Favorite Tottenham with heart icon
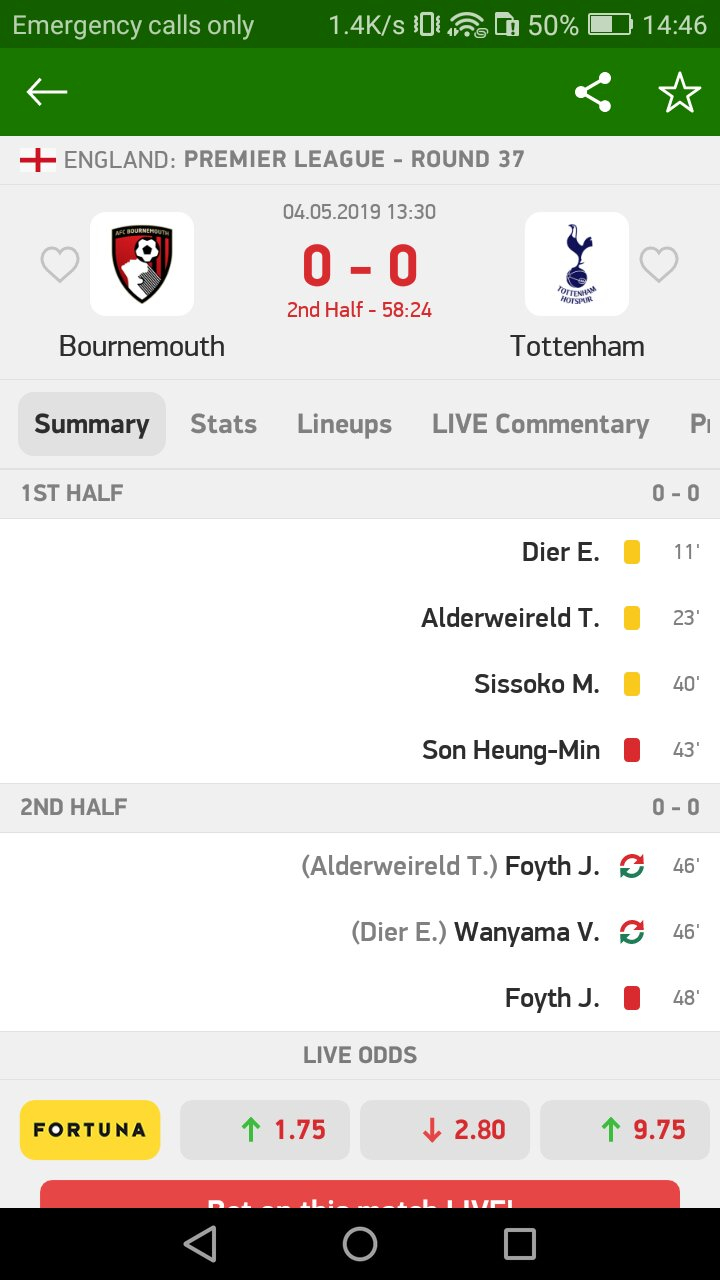The height and width of the screenshot is (1280, 720). (x=659, y=265)
